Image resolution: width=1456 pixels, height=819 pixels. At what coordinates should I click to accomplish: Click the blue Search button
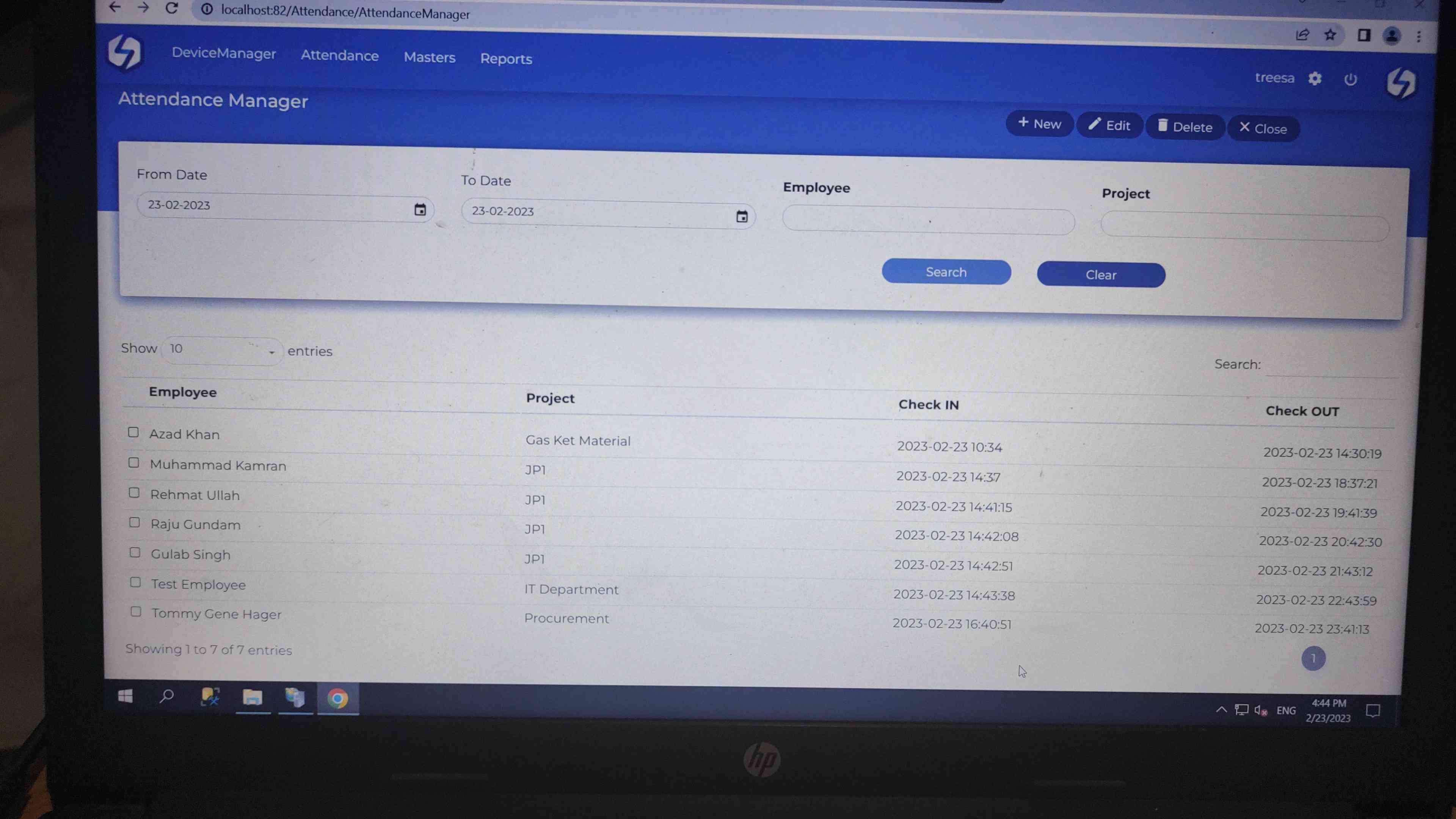[x=946, y=273]
